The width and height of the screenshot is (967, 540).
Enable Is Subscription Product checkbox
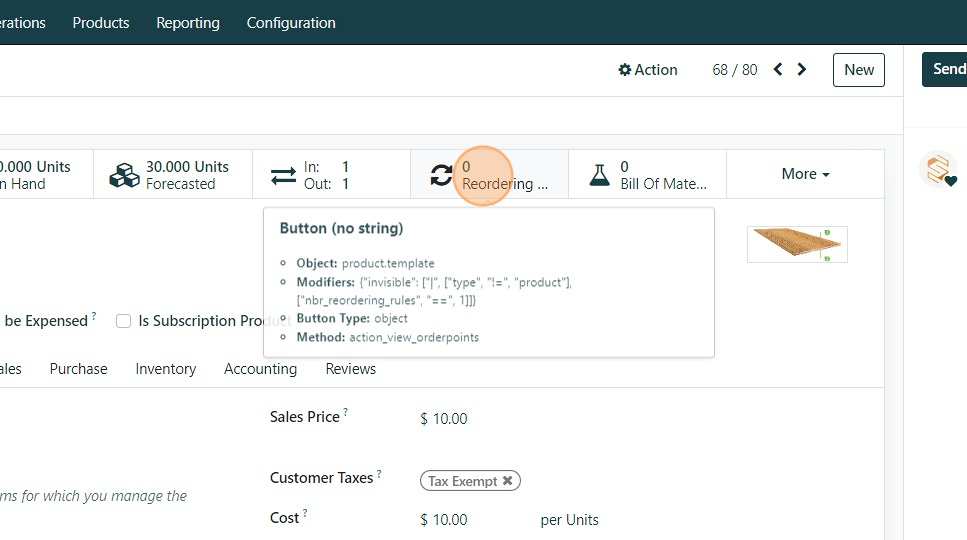tap(124, 321)
